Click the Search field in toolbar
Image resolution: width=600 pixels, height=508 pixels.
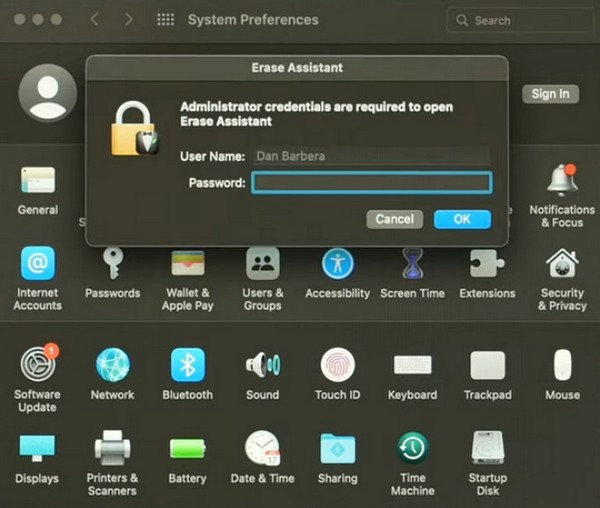click(x=520, y=20)
